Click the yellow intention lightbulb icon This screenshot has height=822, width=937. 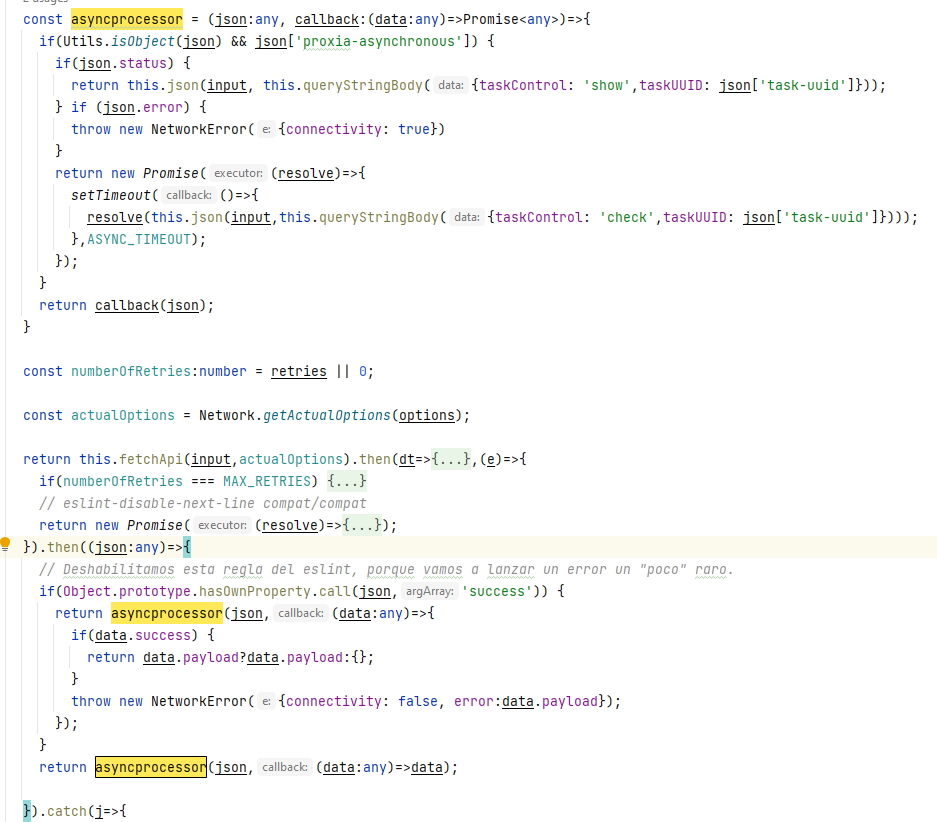(5, 544)
